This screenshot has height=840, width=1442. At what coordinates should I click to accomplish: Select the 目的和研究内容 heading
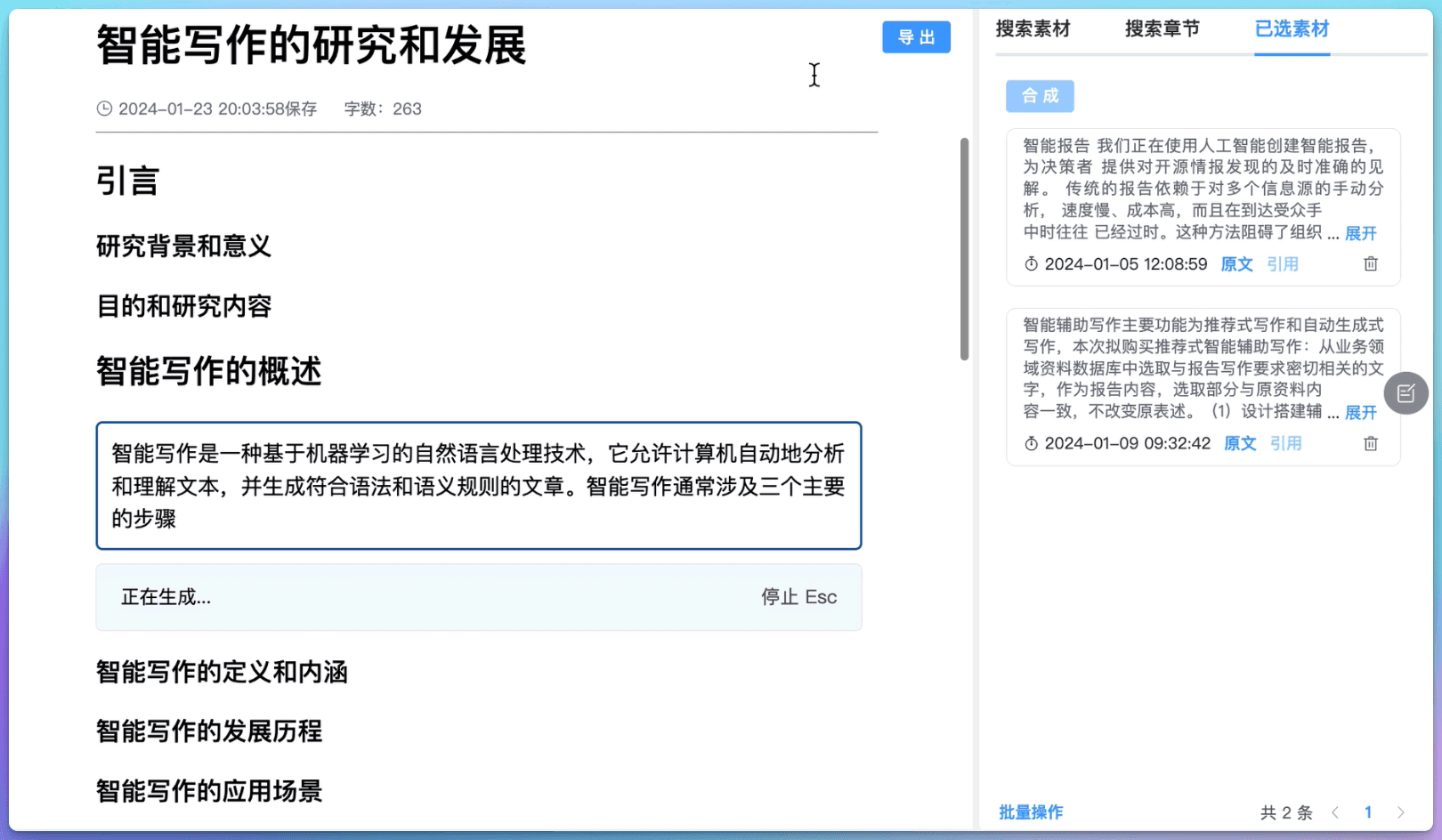pyautogui.click(x=183, y=306)
